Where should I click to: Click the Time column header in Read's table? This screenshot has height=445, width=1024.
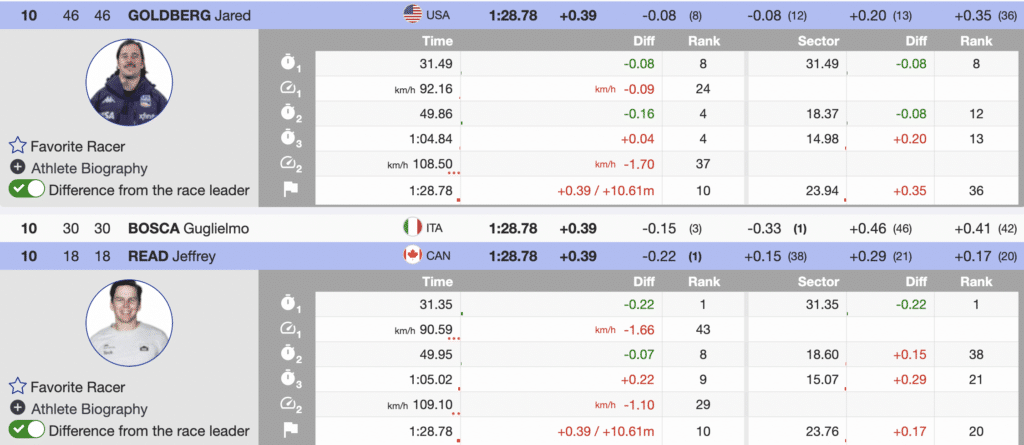pyautogui.click(x=437, y=282)
